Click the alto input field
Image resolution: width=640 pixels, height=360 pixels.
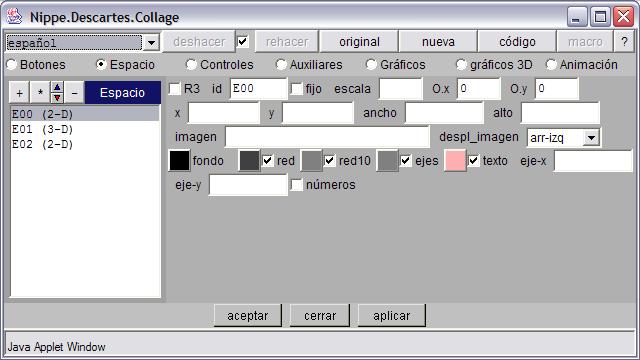[x=560, y=113]
